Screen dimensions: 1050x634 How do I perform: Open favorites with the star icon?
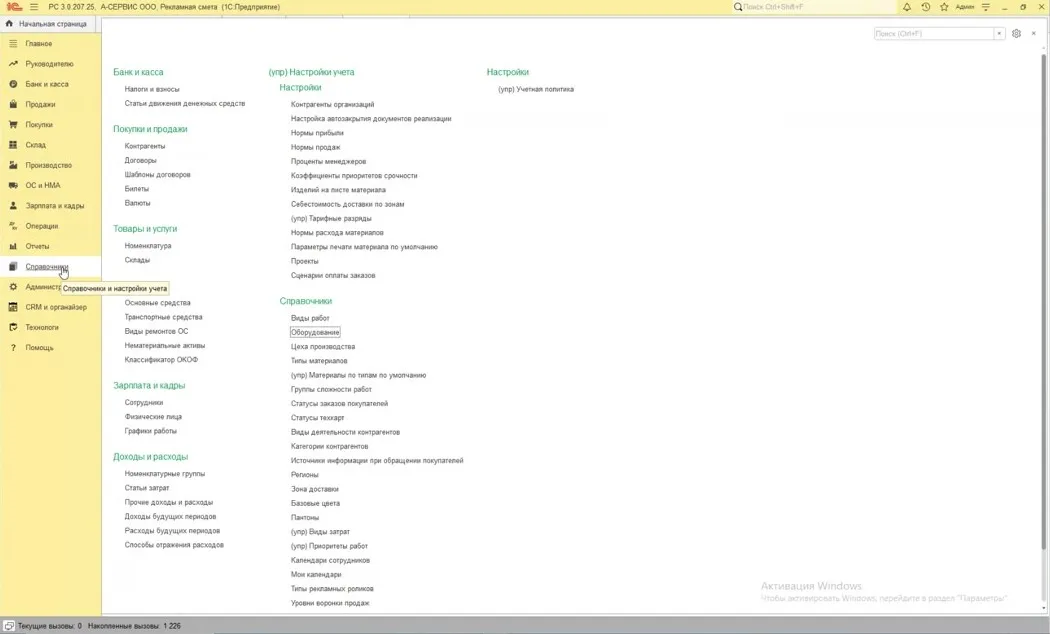(x=944, y=7)
